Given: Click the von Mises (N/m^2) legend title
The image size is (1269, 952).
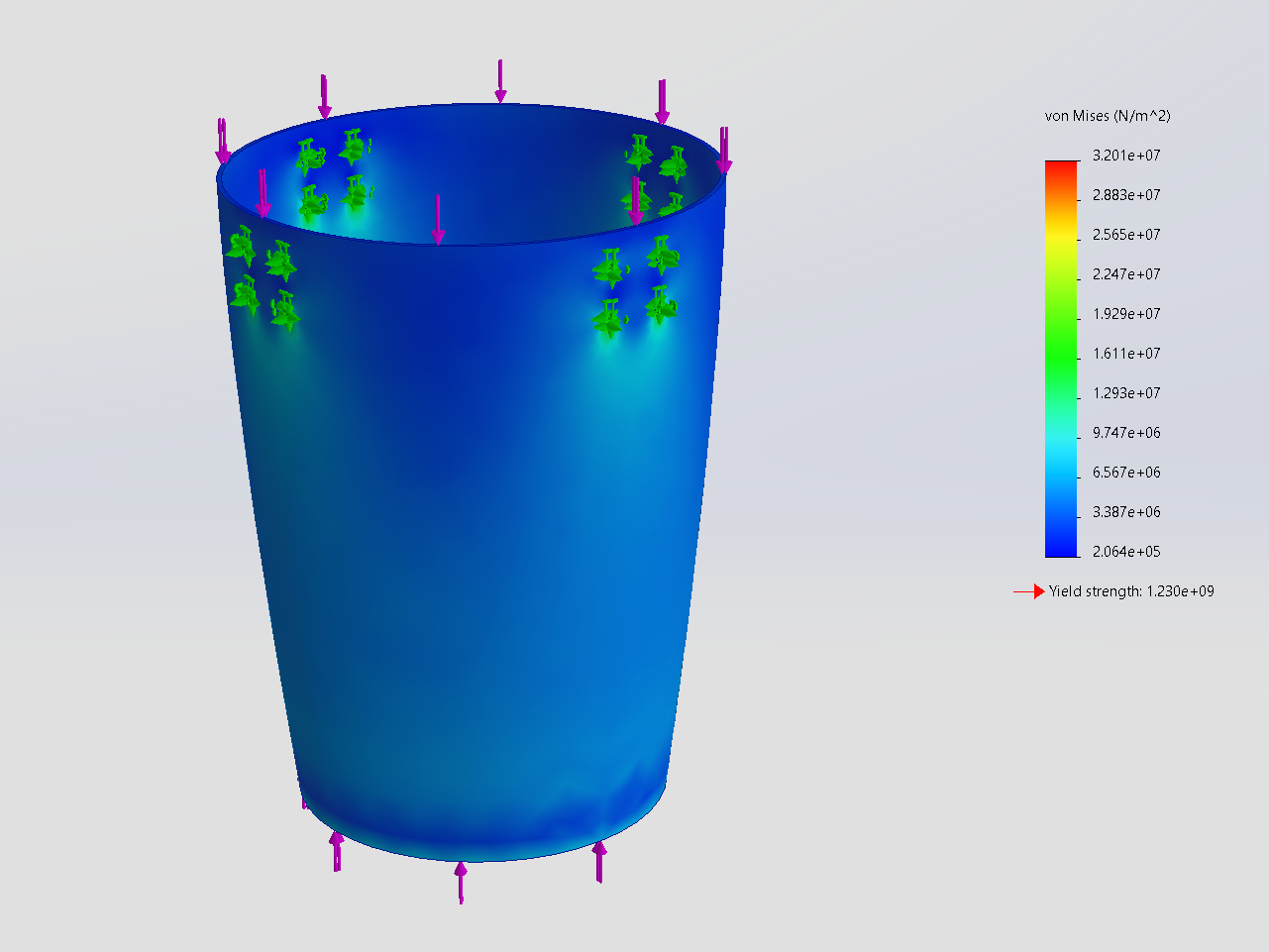Looking at the screenshot, I should [1110, 116].
